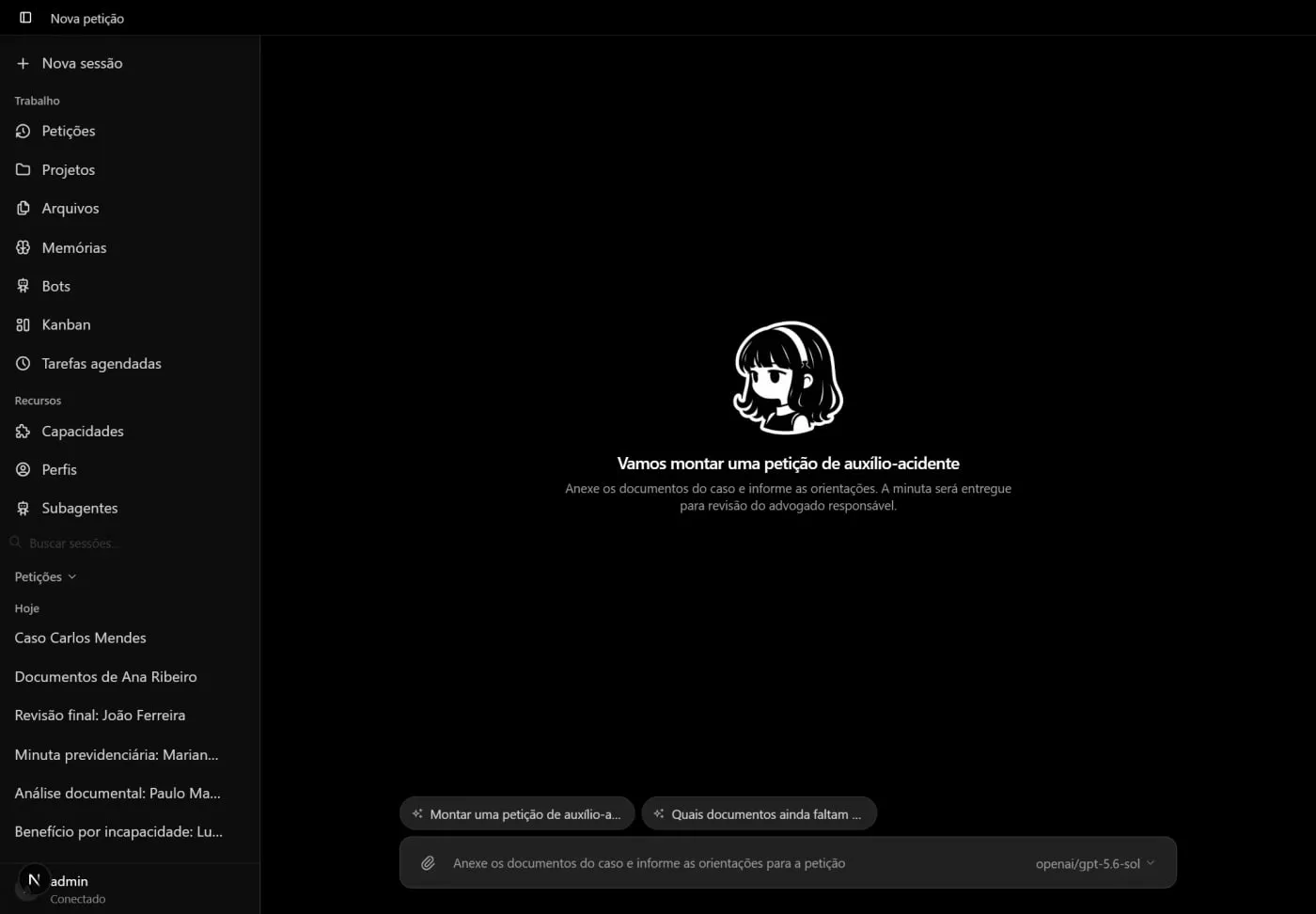The width and height of the screenshot is (1316, 914).
Task: Open Subagentes under Recursos
Action: [130, 508]
